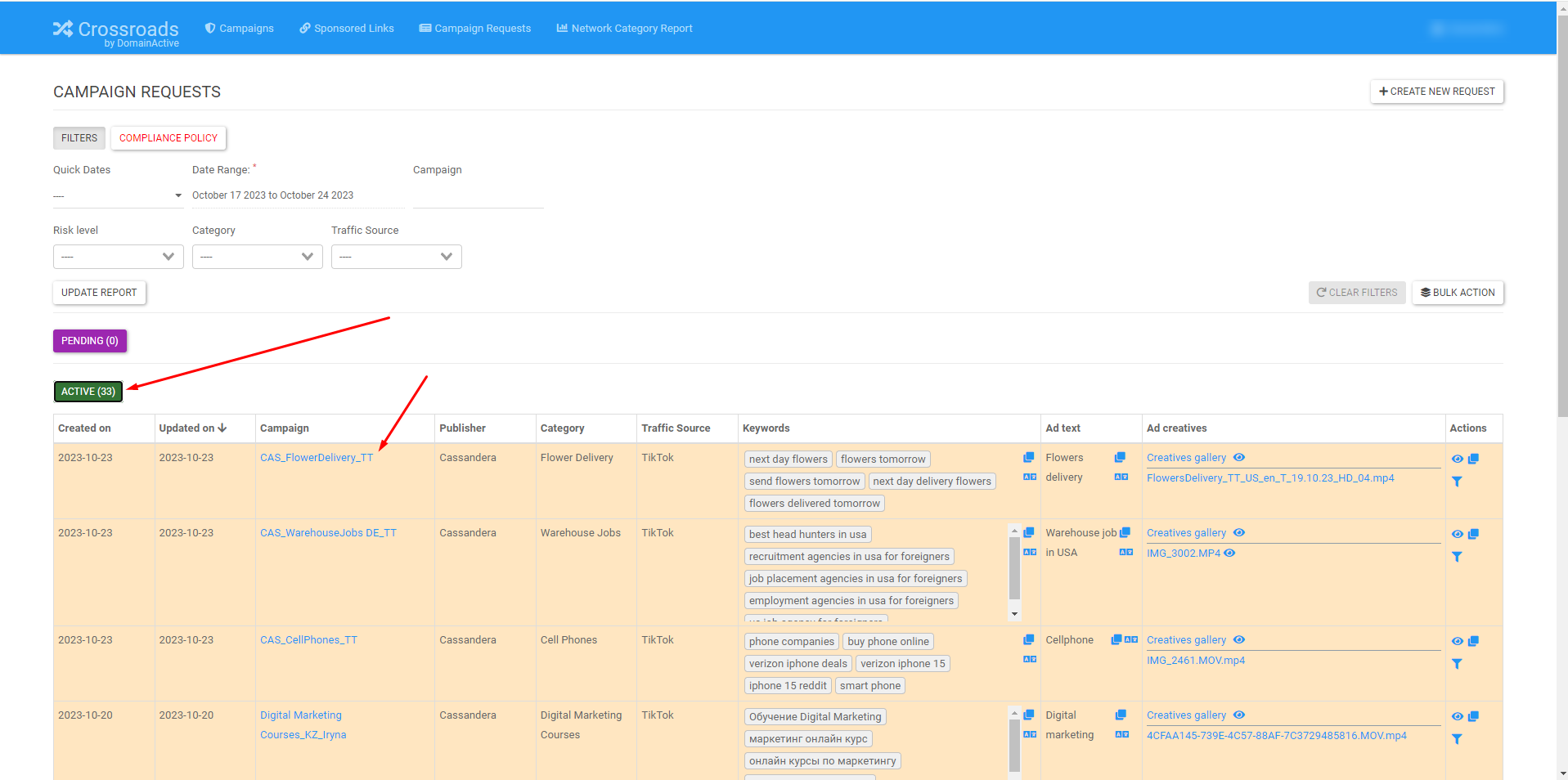1568x780 pixels.
Task: Open the Sponsored Links menu
Action: [x=347, y=28]
